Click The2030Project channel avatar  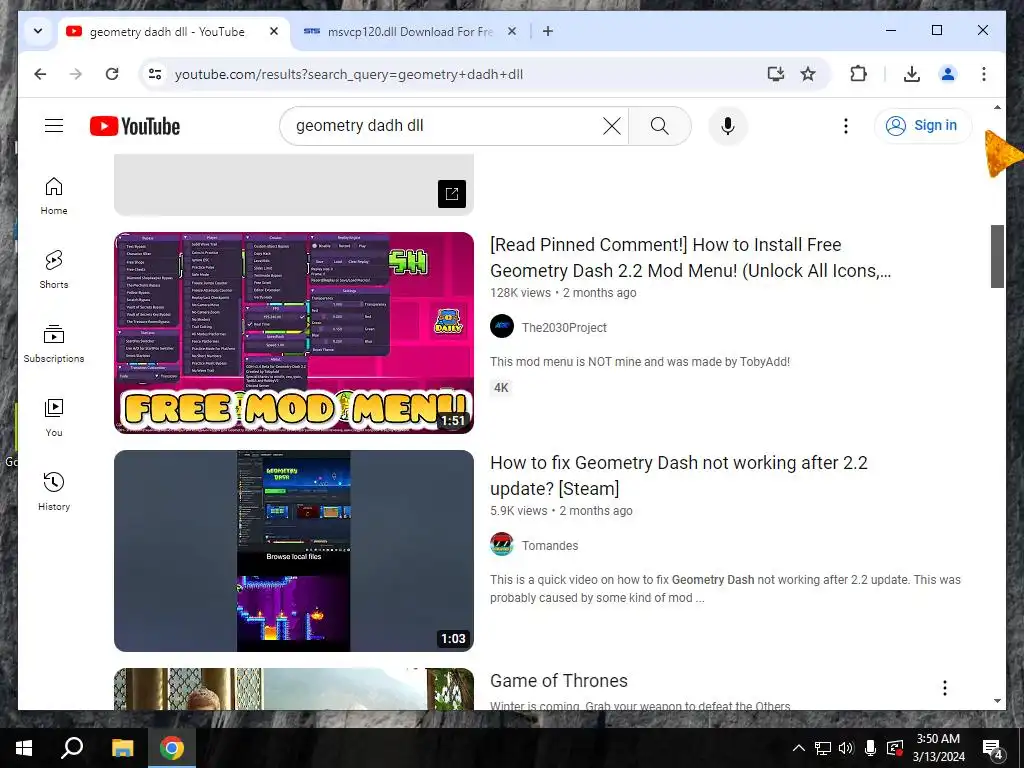[502, 327]
